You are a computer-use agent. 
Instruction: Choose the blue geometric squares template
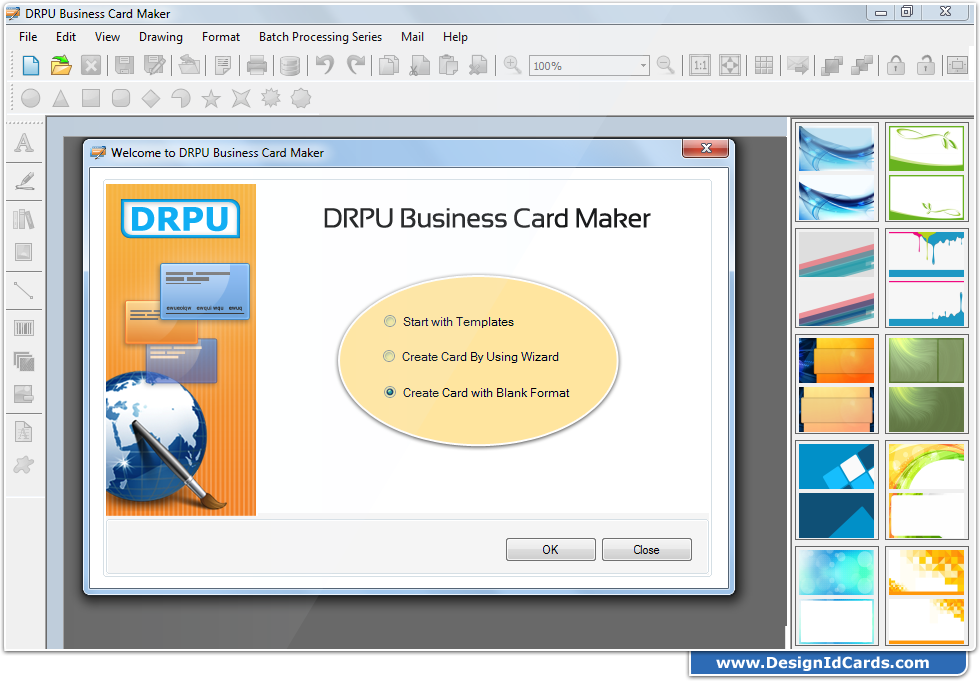tap(836, 490)
